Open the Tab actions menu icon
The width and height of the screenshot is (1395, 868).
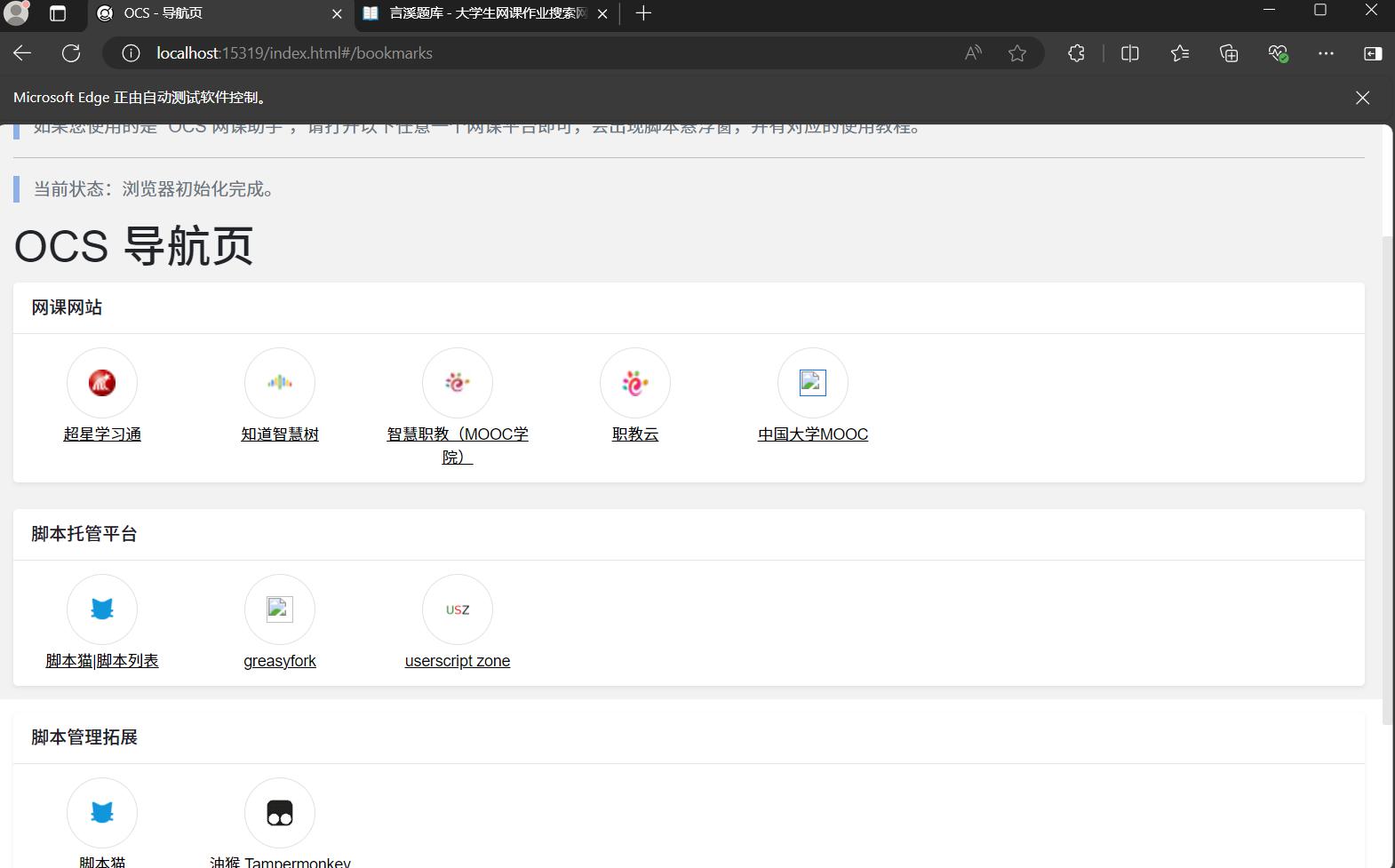point(58,13)
